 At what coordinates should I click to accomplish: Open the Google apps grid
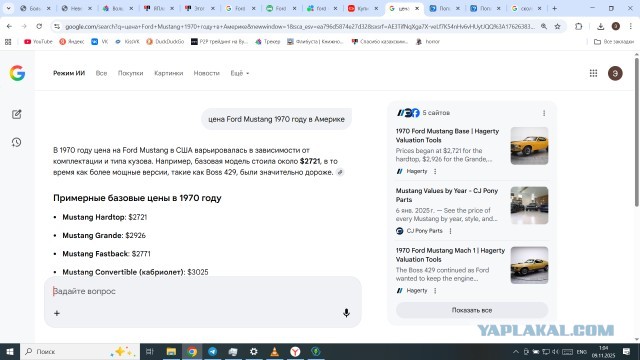click(x=593, y=73)
